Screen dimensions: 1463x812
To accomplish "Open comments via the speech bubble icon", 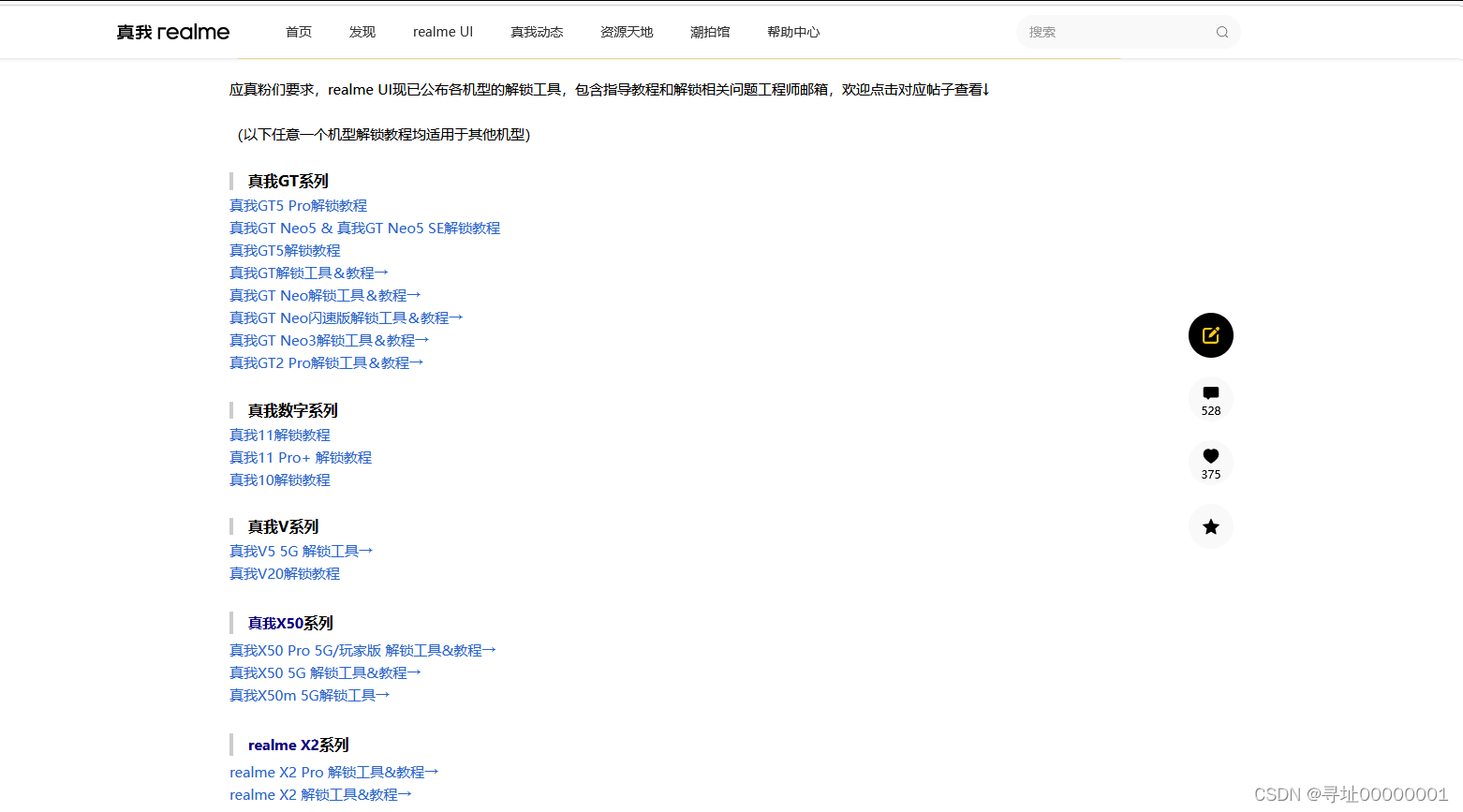I will pos(1211,393).
